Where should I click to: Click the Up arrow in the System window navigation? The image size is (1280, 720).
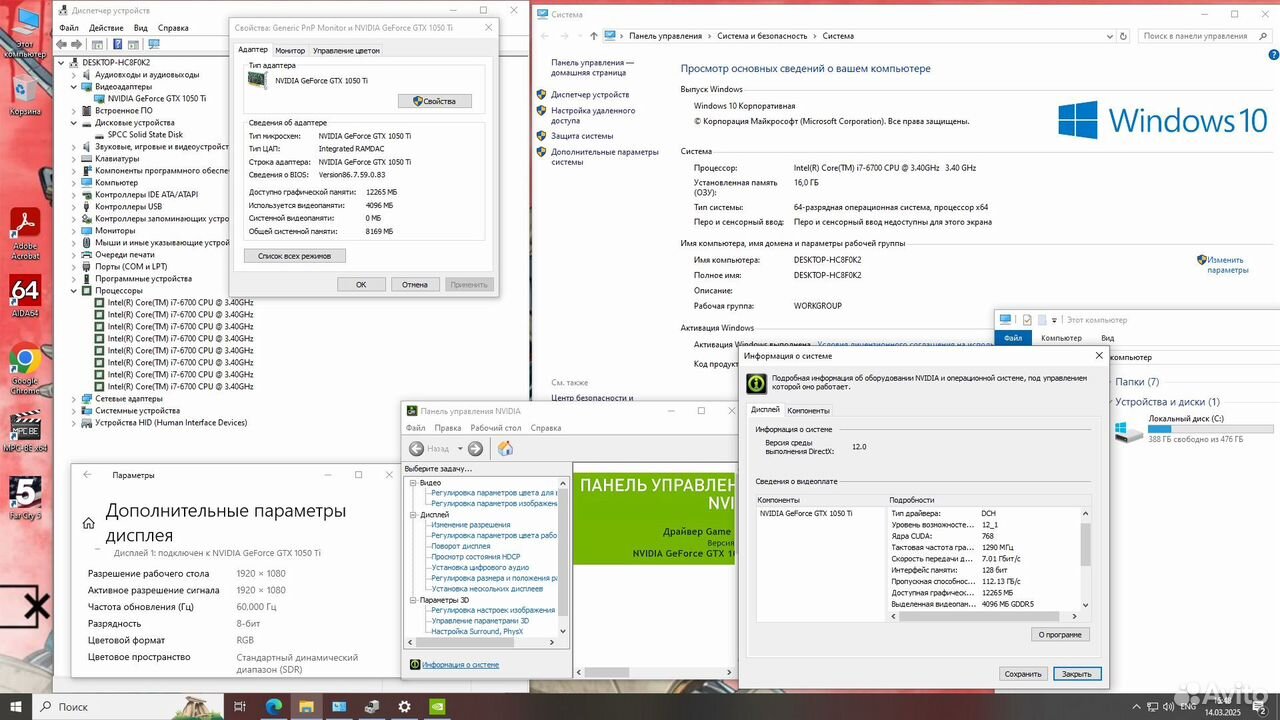pos(593,36)
